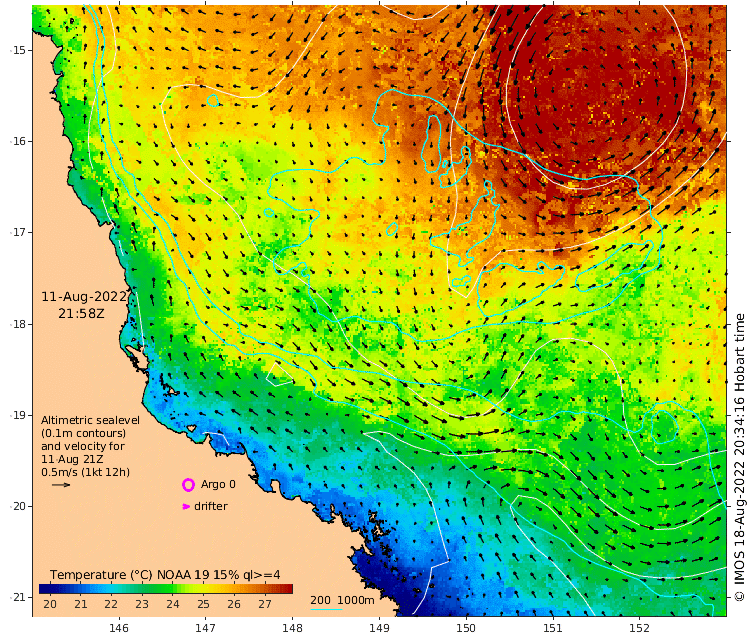This screenshot has width=750, height=640.
Task: Click the cyan 200m bathymetry legend line
Action: click(326, 609)
